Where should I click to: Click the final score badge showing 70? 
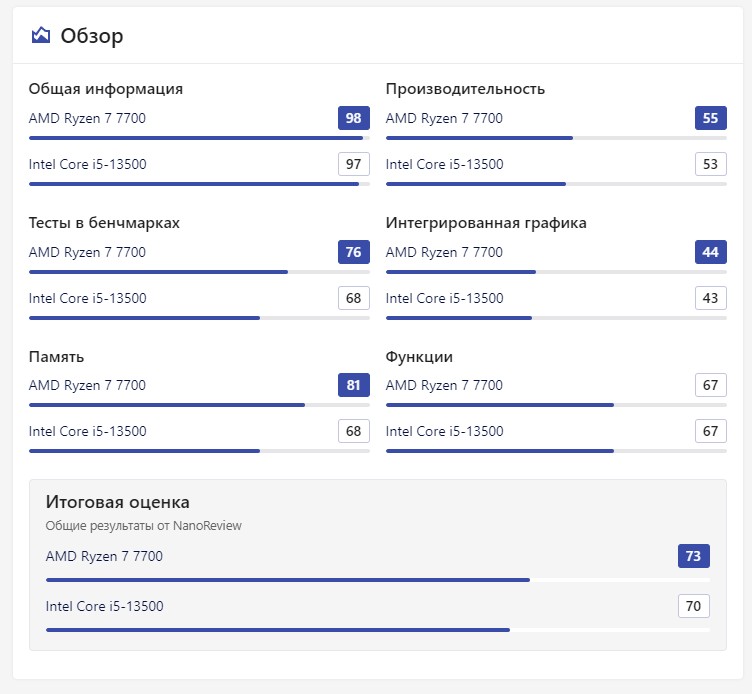pyautogui.click(x=693, y=606)
